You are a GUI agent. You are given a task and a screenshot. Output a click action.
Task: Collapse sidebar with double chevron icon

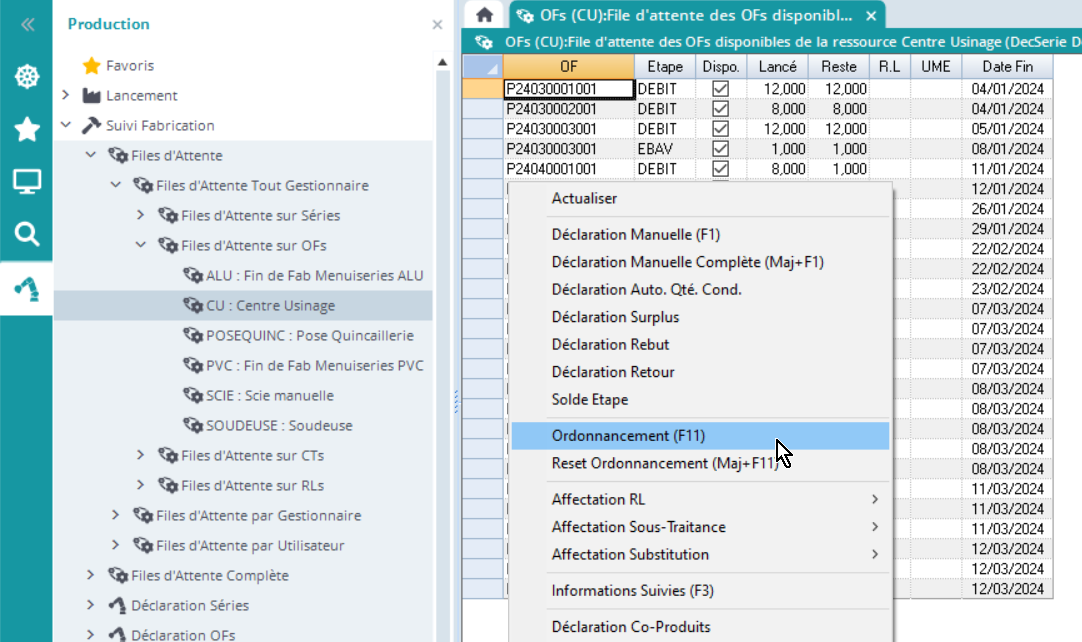[26, 25]
